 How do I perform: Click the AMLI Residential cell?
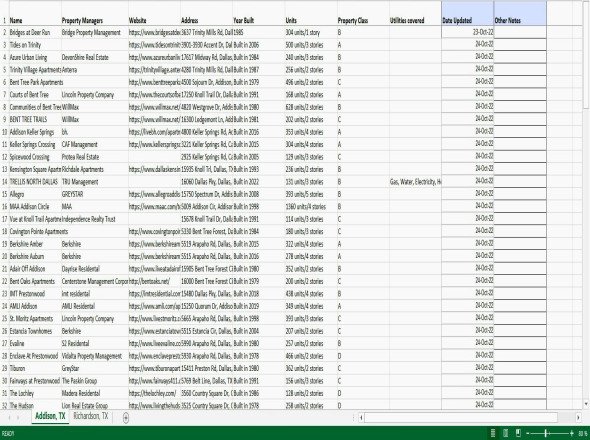[94, 306]
